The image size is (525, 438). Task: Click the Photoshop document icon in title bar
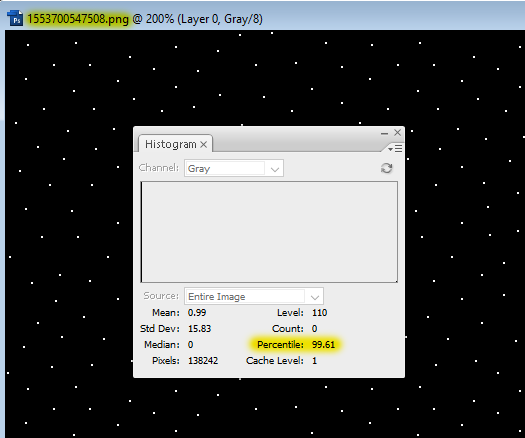tap(15, 18)
